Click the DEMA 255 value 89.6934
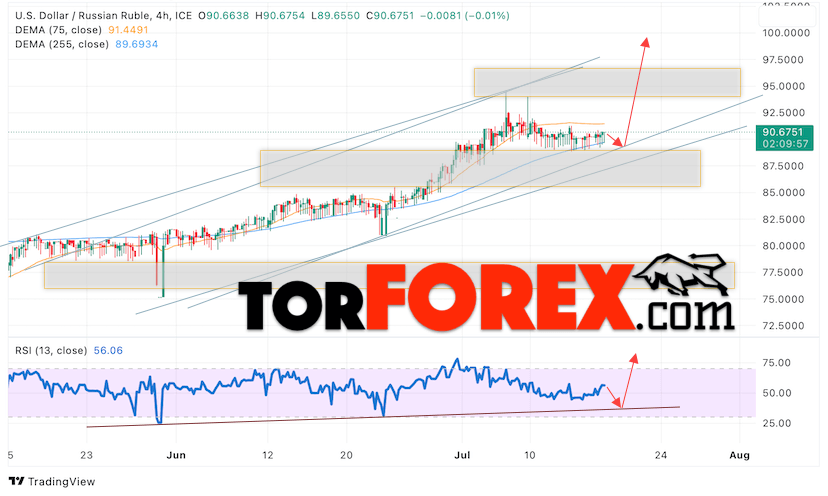The height and width of the screenshot is (496, 828). tap(137, 44)
